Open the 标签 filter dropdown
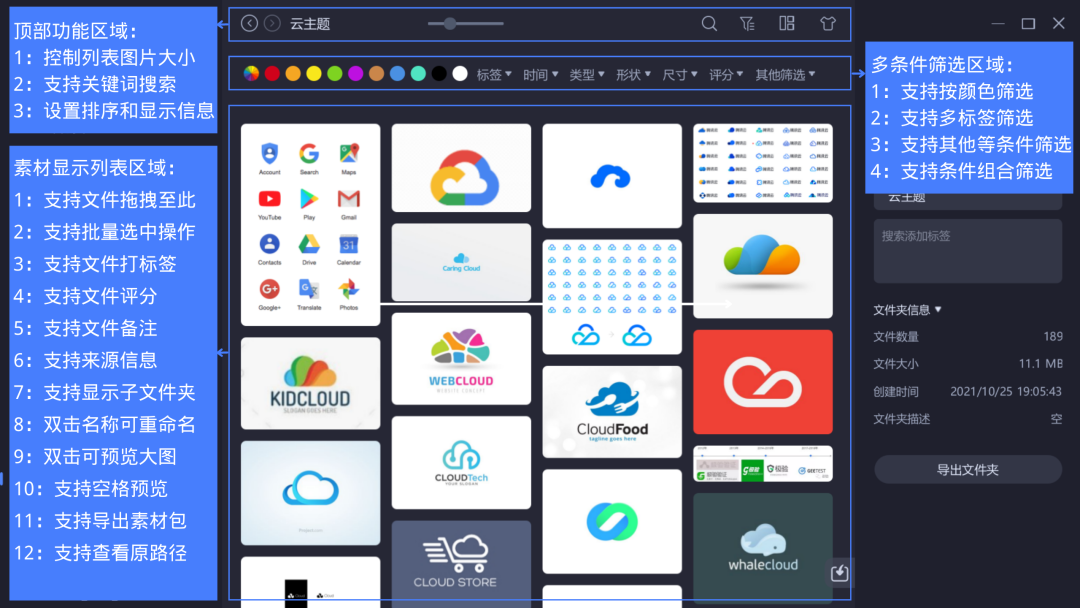1080x608 pixels. click(494, 74)
